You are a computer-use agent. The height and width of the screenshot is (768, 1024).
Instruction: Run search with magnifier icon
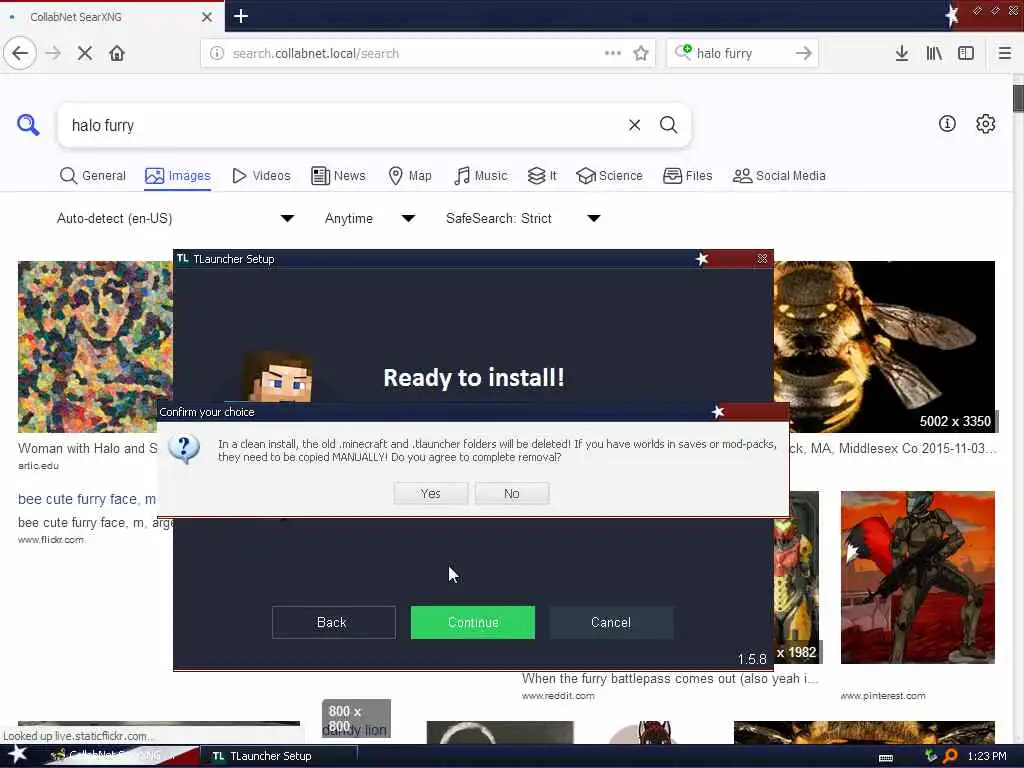[668, 125]
